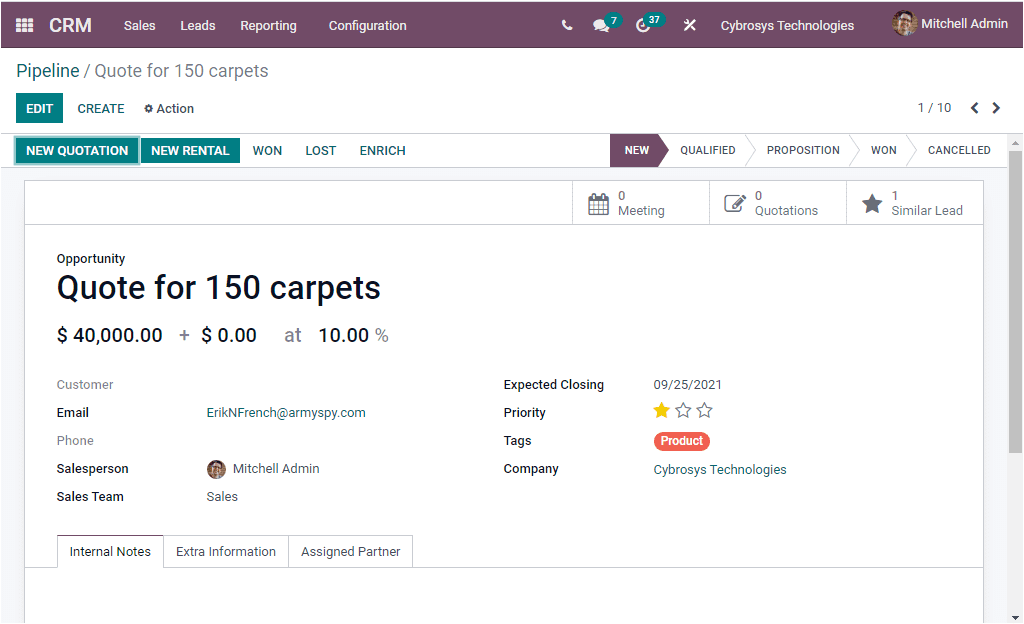Open the Meeting calendar smart button
The height and width of the screenshot is (624, 1024).
click(x=640, y=203)
